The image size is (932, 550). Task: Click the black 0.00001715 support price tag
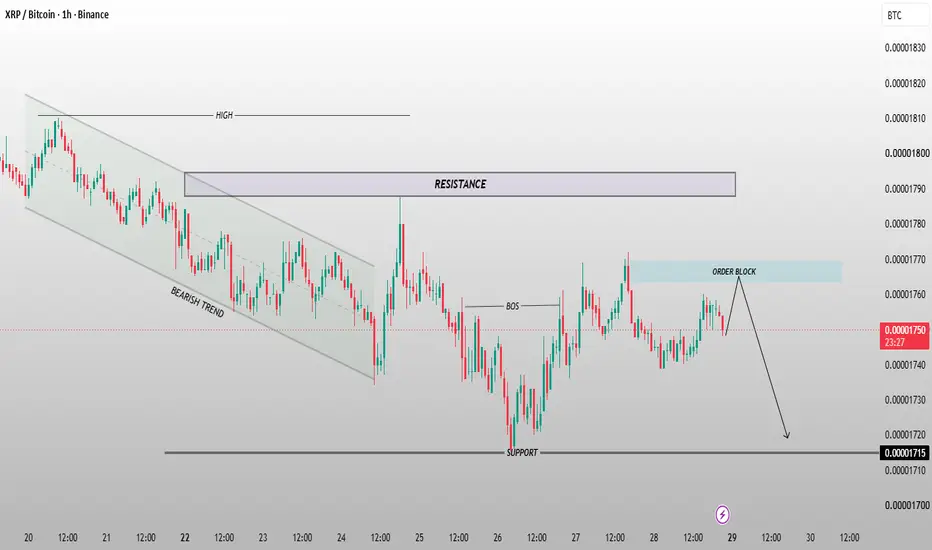pyautogui.click(x=905, y=453)
